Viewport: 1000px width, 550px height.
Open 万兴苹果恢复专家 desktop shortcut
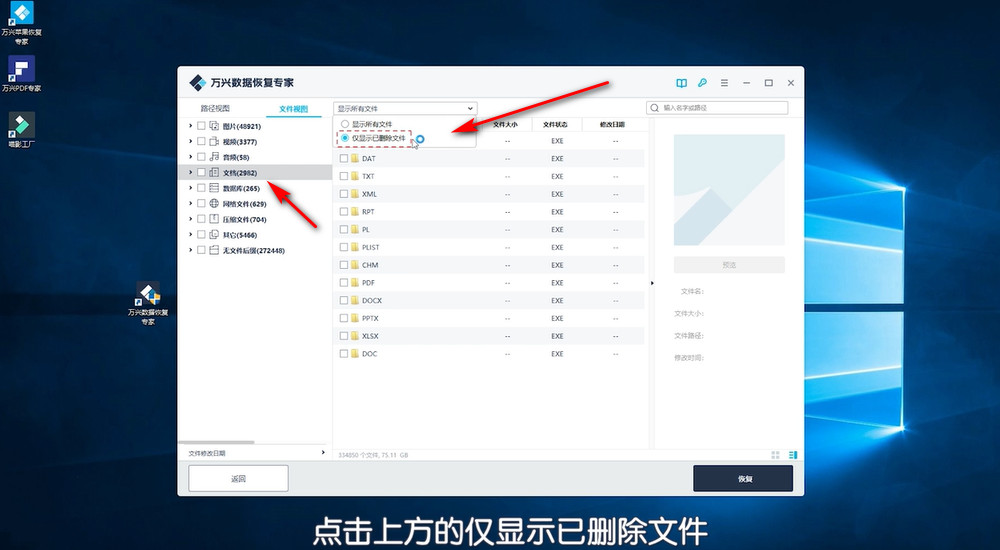22,23
